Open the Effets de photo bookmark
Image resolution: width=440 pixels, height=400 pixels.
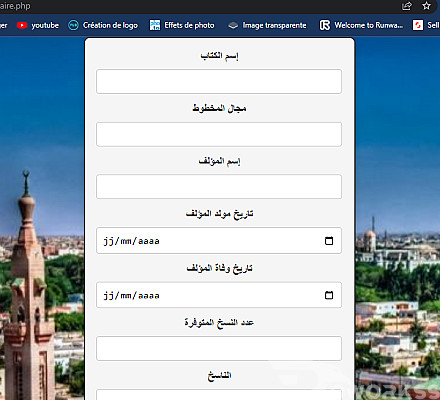pos(182,25)
